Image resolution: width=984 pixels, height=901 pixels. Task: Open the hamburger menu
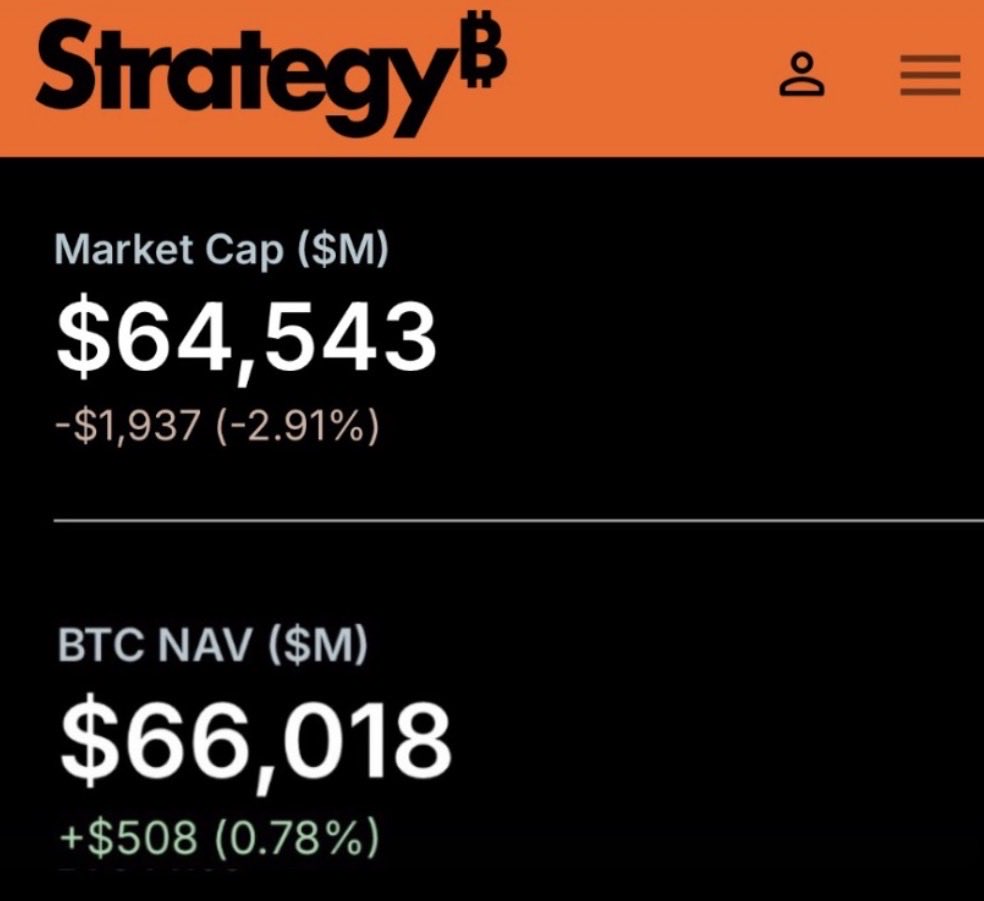pos(930,75)
